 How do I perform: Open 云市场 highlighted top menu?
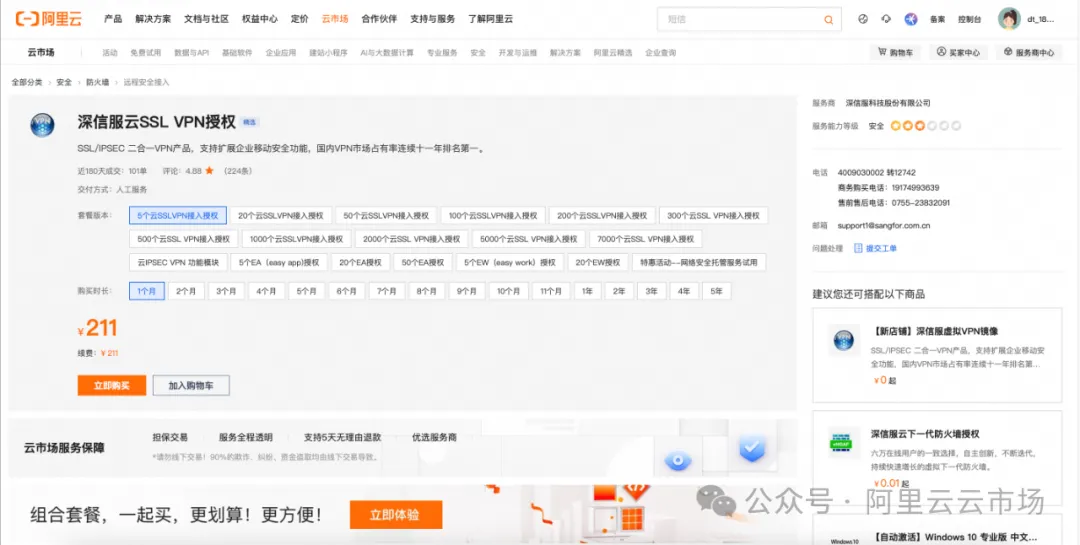335,19
